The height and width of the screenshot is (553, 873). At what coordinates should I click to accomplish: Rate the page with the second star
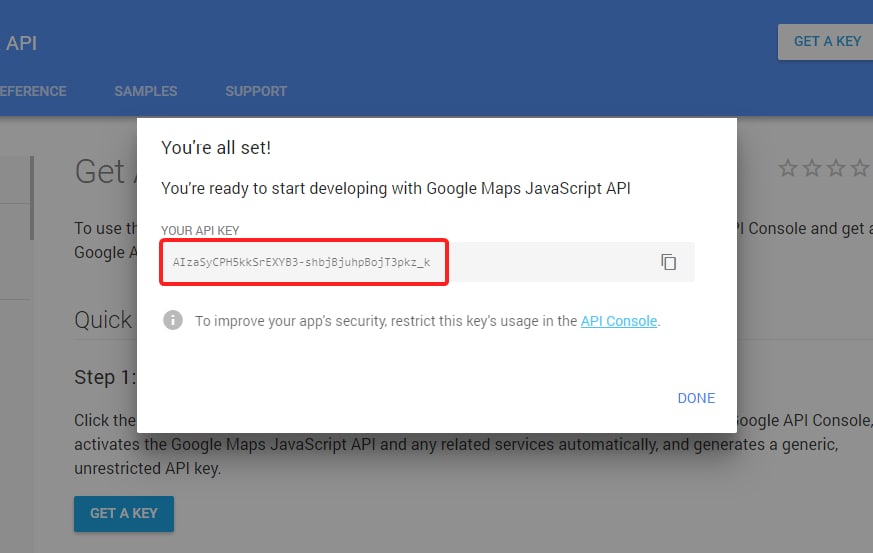pyautogui.click(x=812, y=168)
